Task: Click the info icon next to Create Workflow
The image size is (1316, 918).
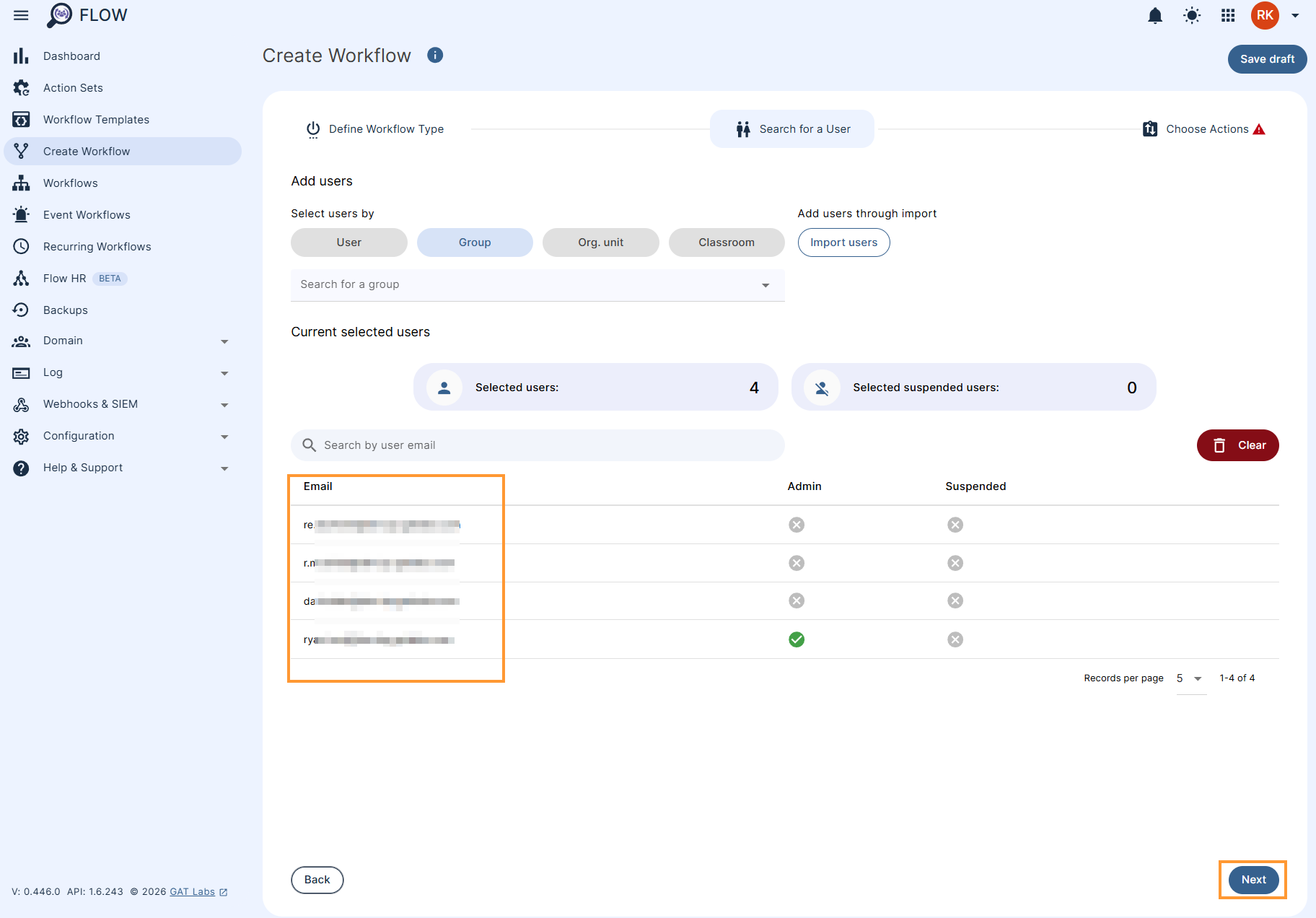Action: (435, 56)
